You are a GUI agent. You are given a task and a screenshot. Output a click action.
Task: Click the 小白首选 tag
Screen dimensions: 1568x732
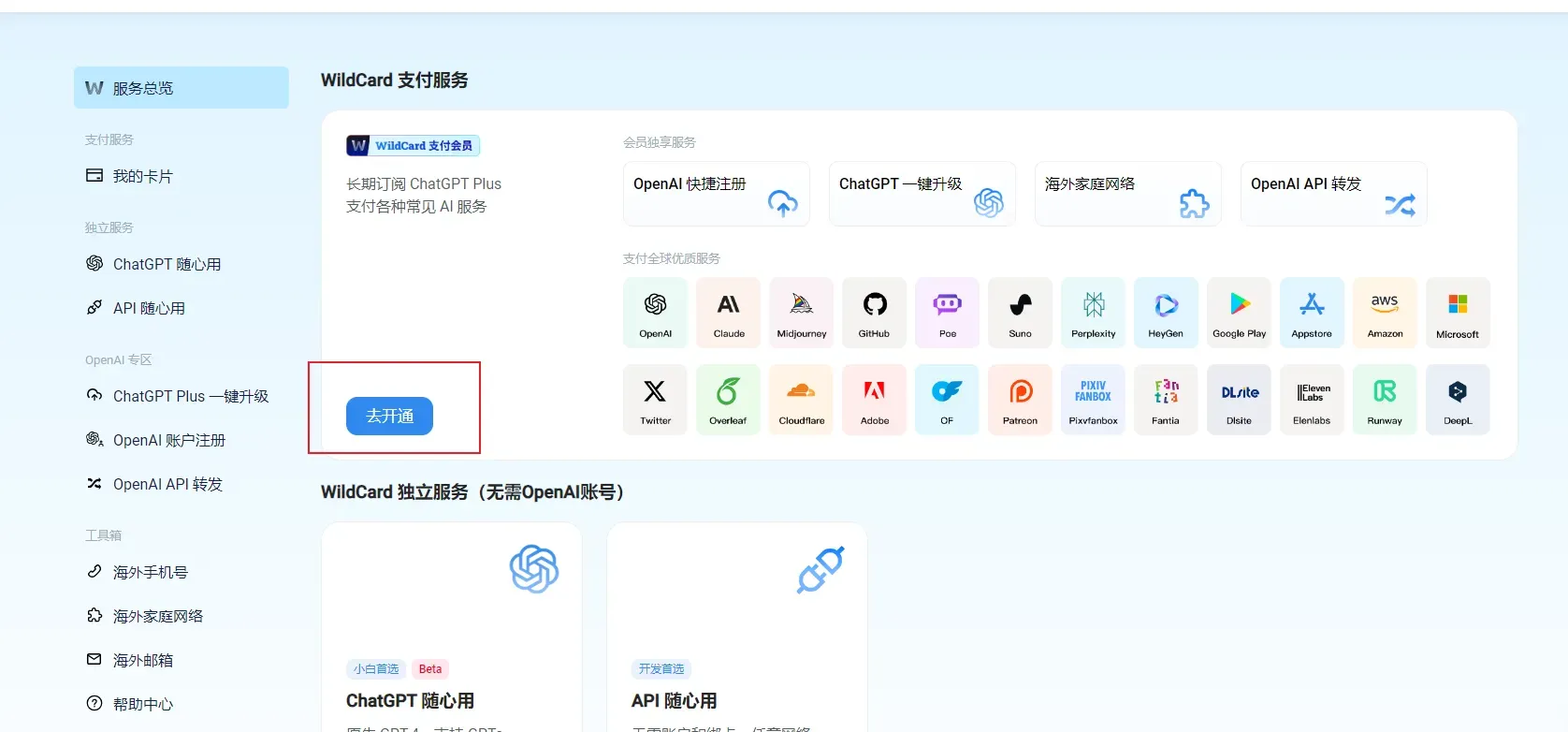click(376, 669)
